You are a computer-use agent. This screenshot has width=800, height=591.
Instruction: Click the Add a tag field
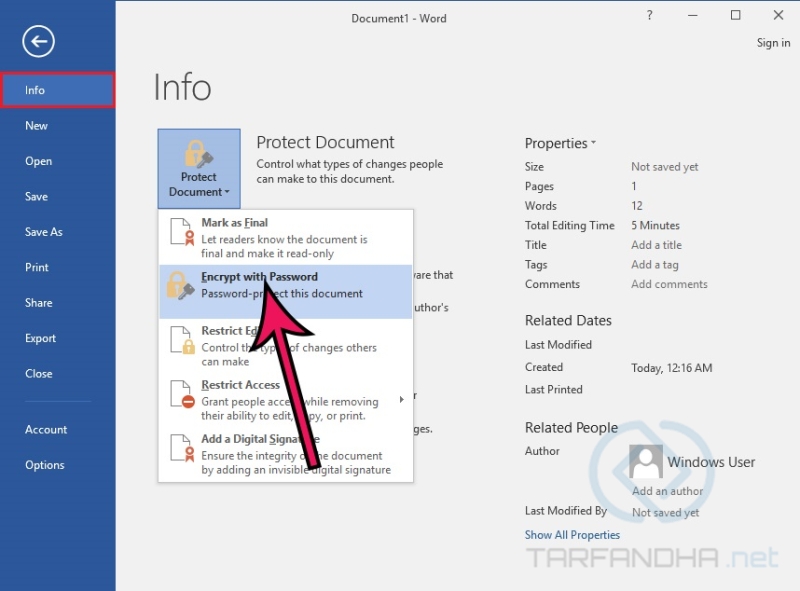(655, 264)
